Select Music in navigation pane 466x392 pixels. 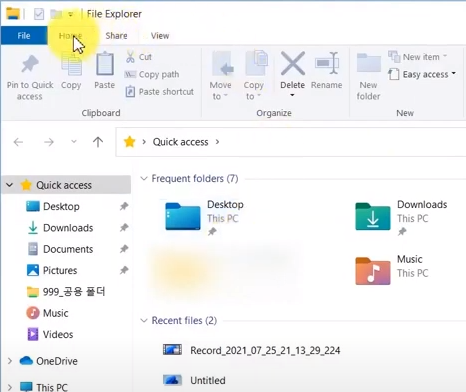[x=56, y=313]
